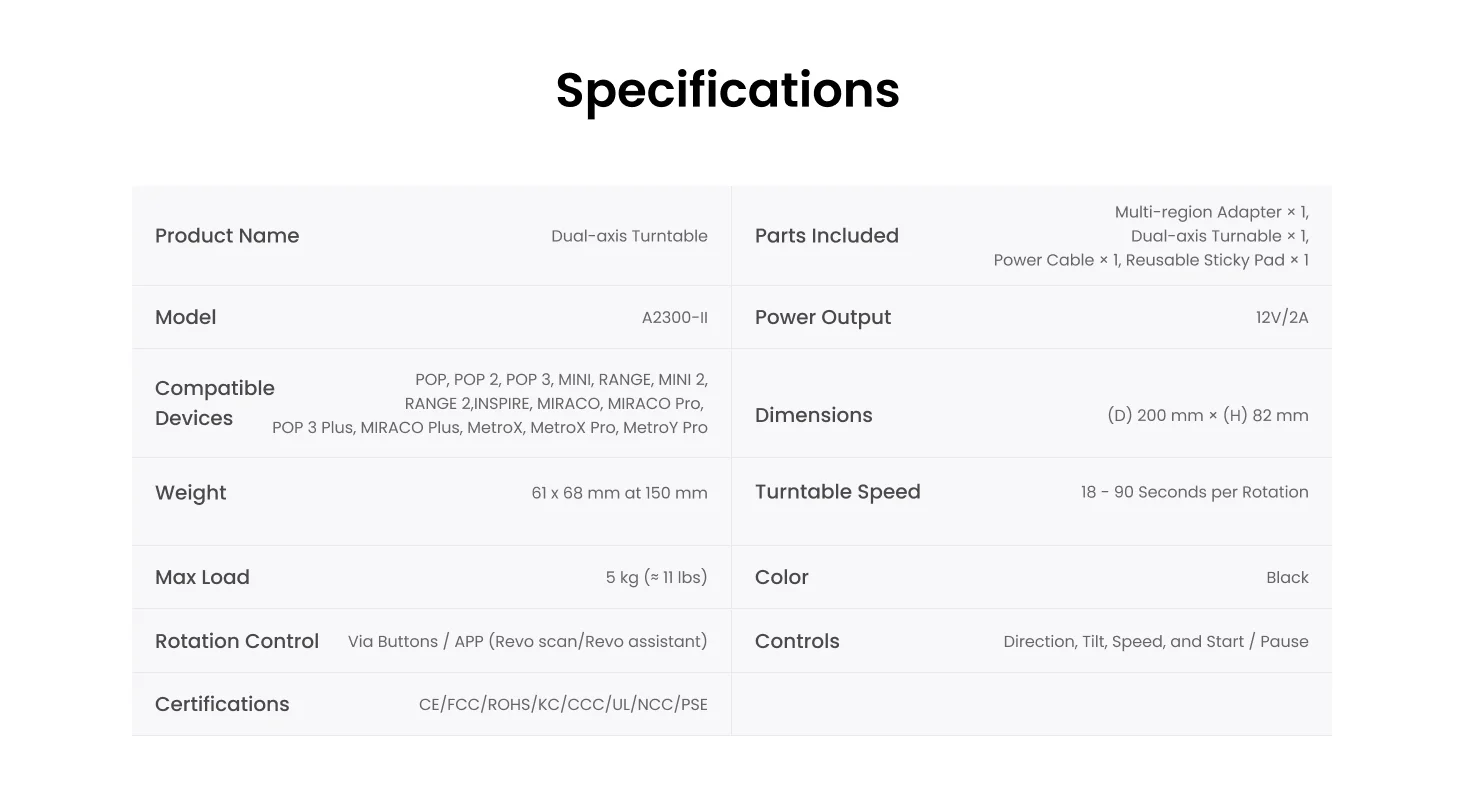This screenshot has width=1464, height=799.
Task: Select the Parts Included label
Action: click(x=827, y=236)
